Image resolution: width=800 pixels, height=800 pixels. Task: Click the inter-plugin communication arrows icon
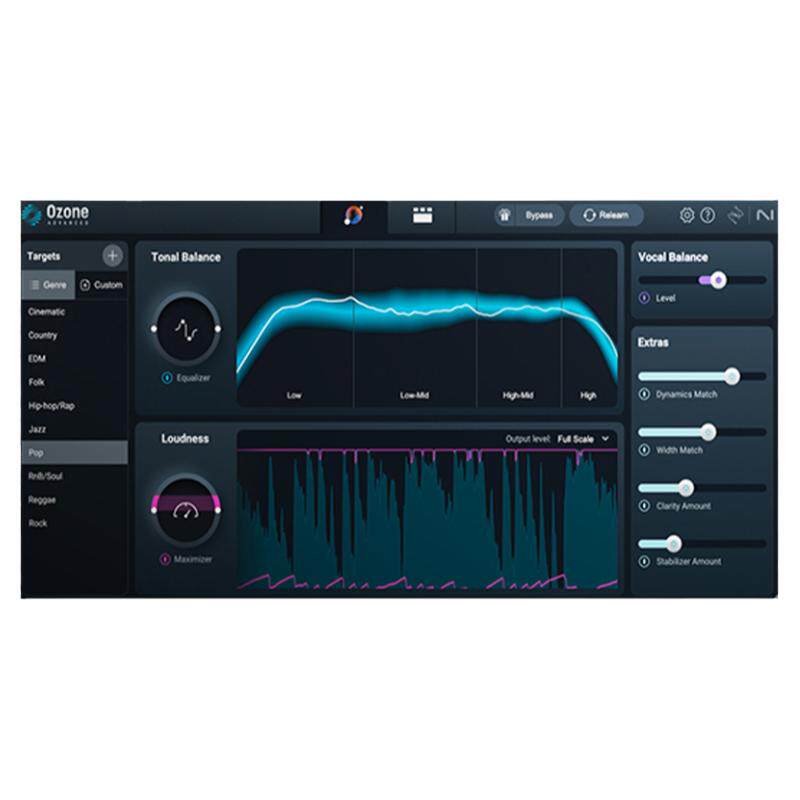735,215
